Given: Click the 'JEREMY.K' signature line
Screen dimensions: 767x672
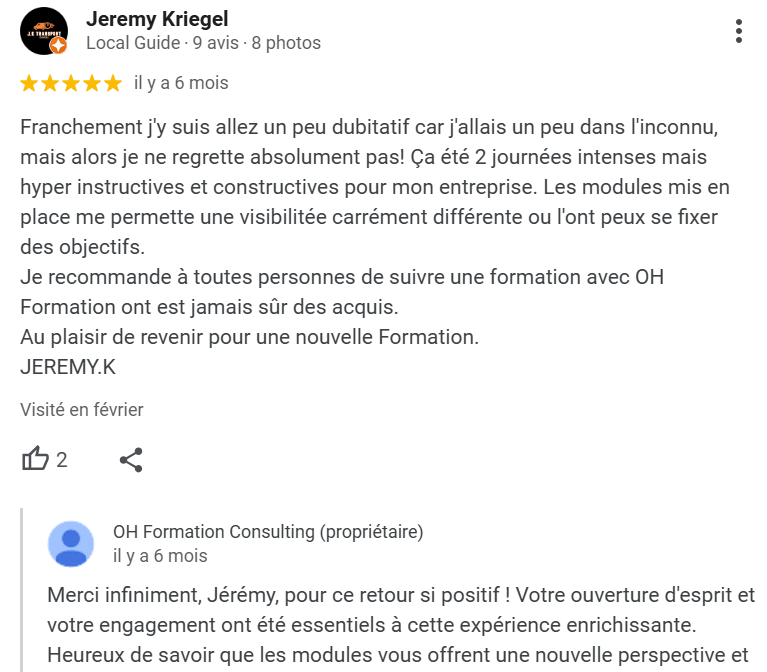Looking at the screenshot, I should click(x=68, y=367).
